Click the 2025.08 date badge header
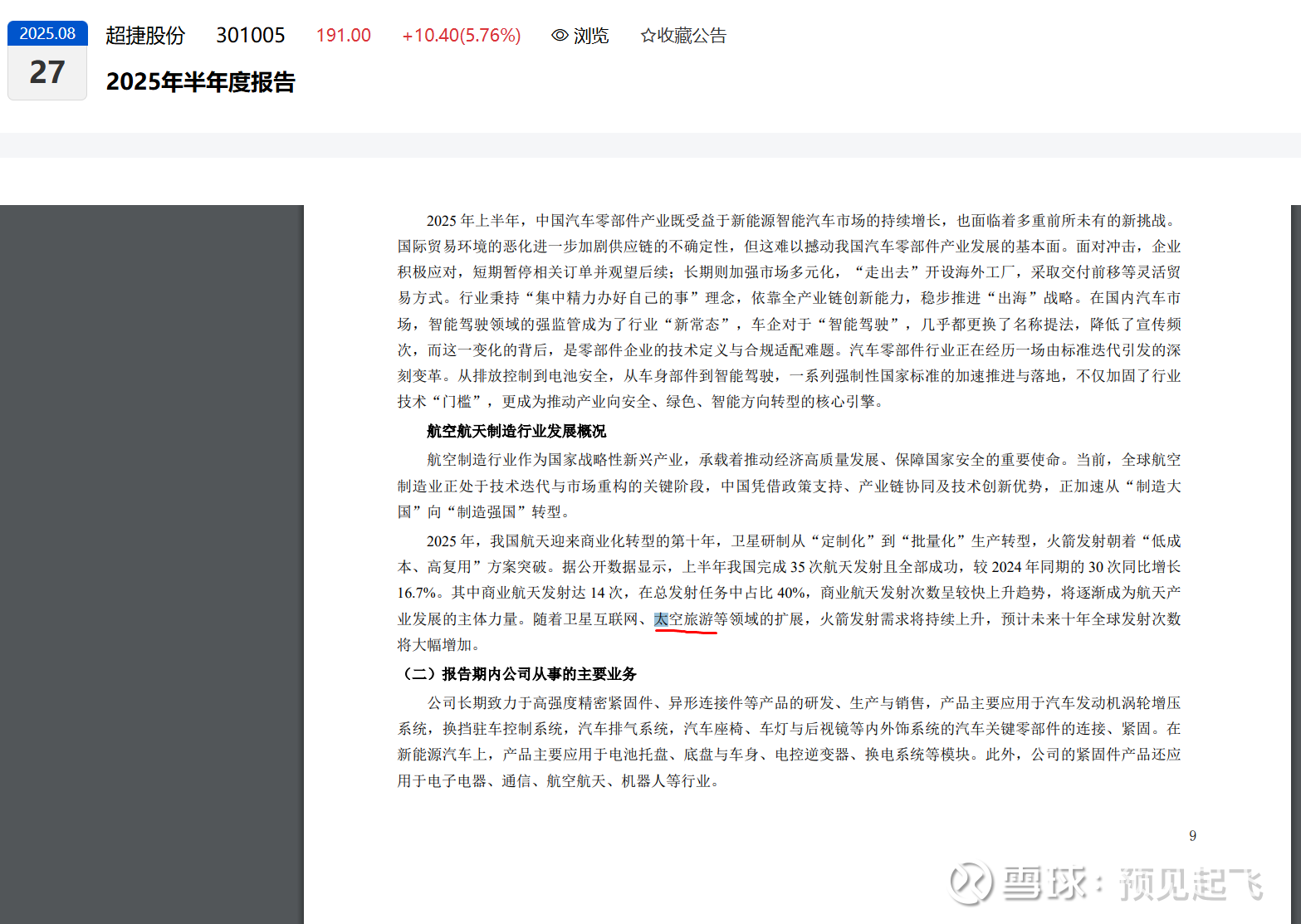The width and height of the screenshot is (1301, 924). [x=47, y=33]
